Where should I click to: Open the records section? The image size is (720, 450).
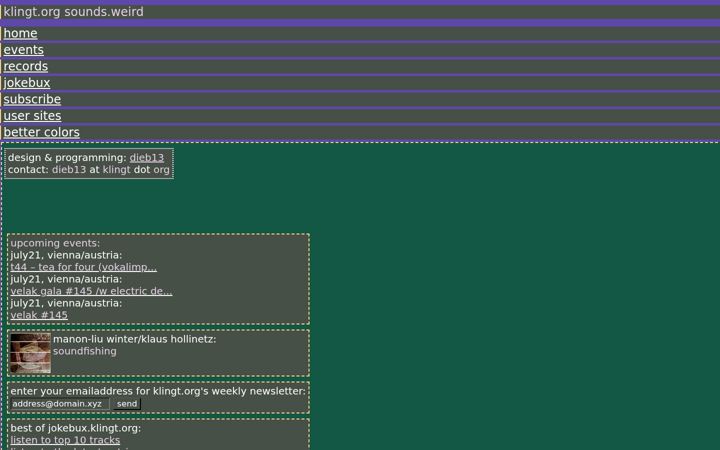coord(26,67)
